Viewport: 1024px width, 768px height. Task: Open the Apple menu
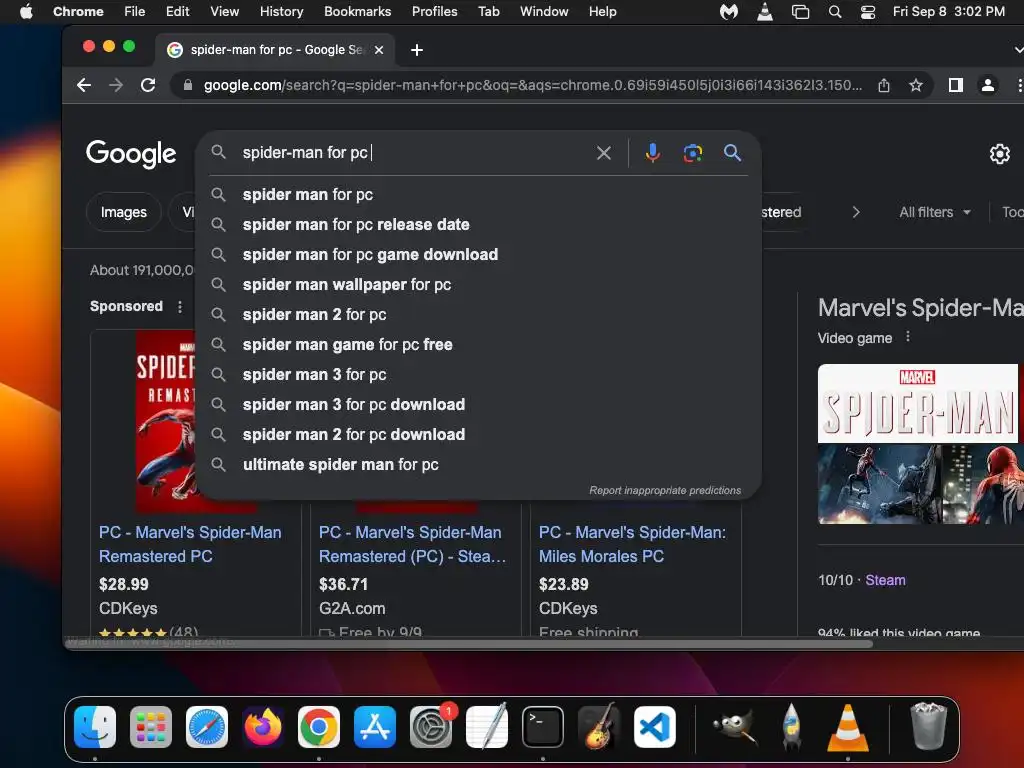tap(26, 12)
